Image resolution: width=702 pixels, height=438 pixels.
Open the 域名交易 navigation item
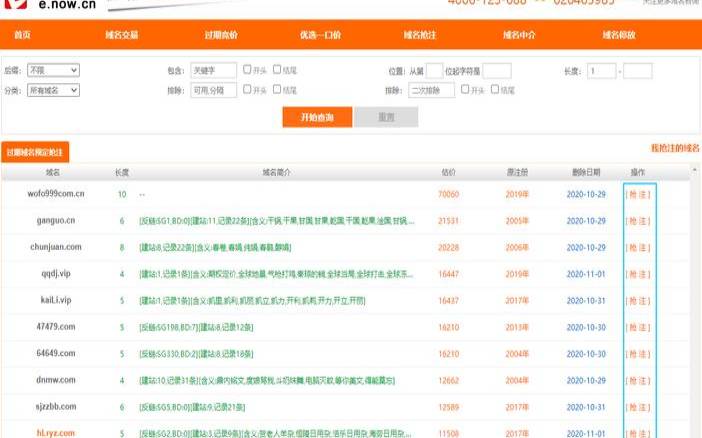pos(122,35)
